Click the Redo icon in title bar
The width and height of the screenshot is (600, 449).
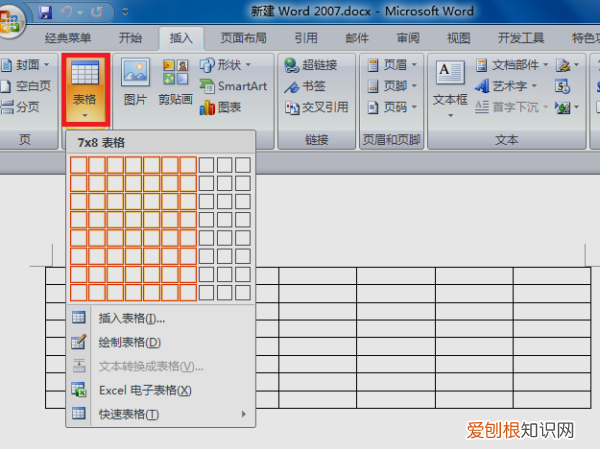(97, 12)
